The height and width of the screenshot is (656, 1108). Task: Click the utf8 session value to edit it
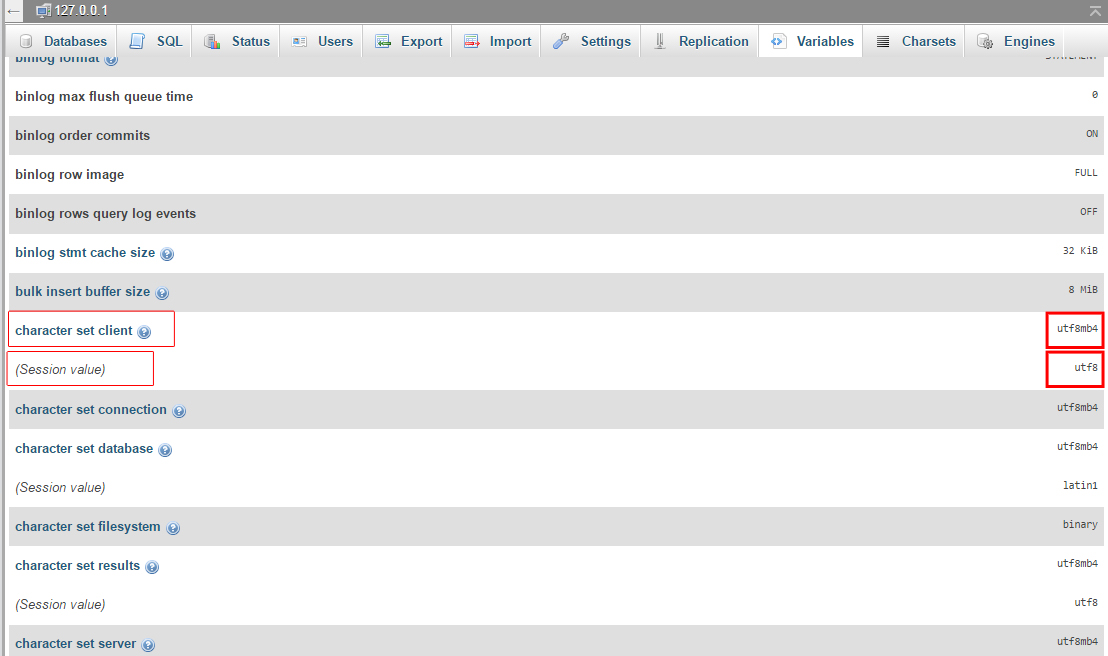(x=1085, y=368)
